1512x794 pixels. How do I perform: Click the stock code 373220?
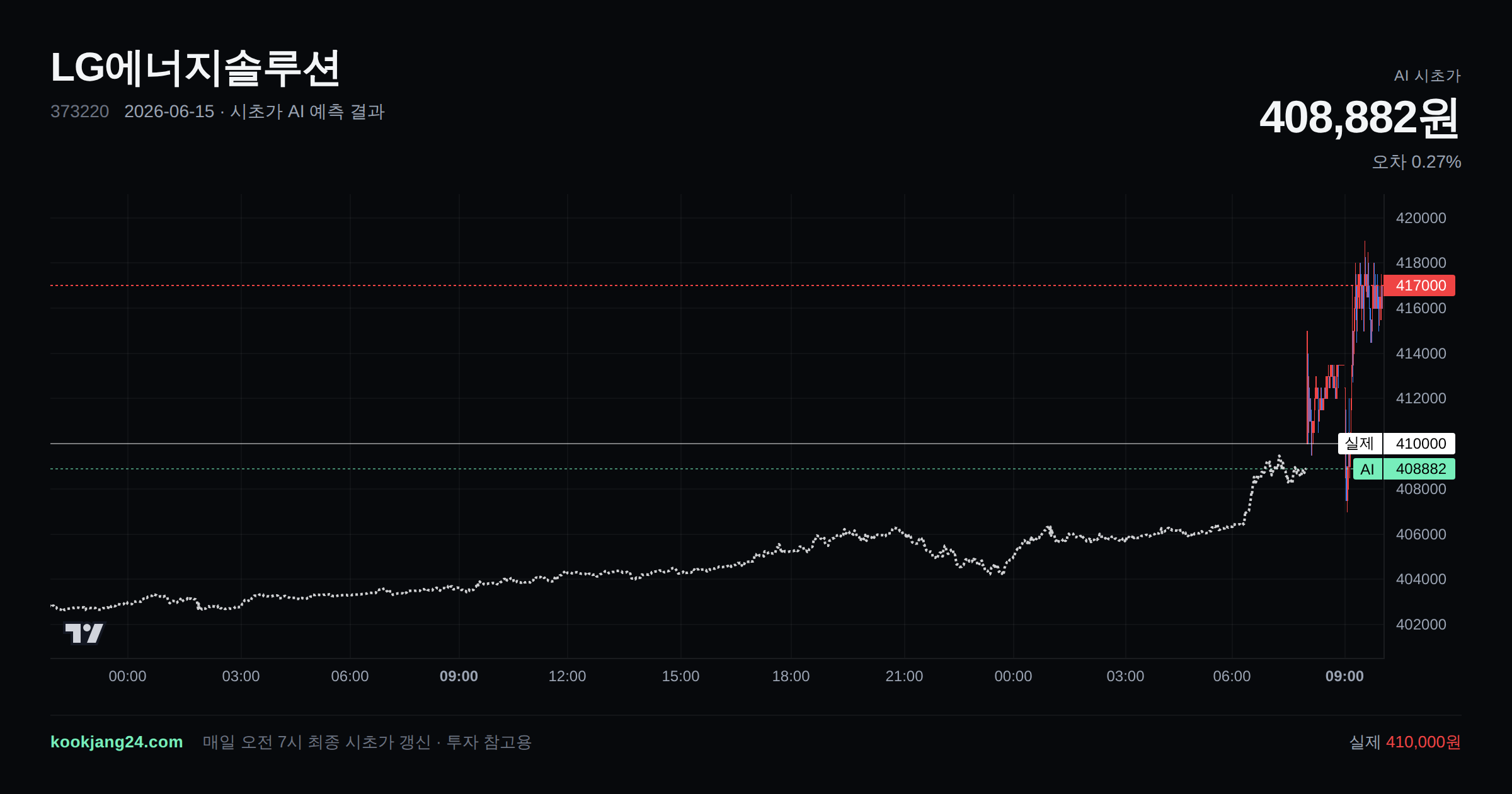(80, 112)
